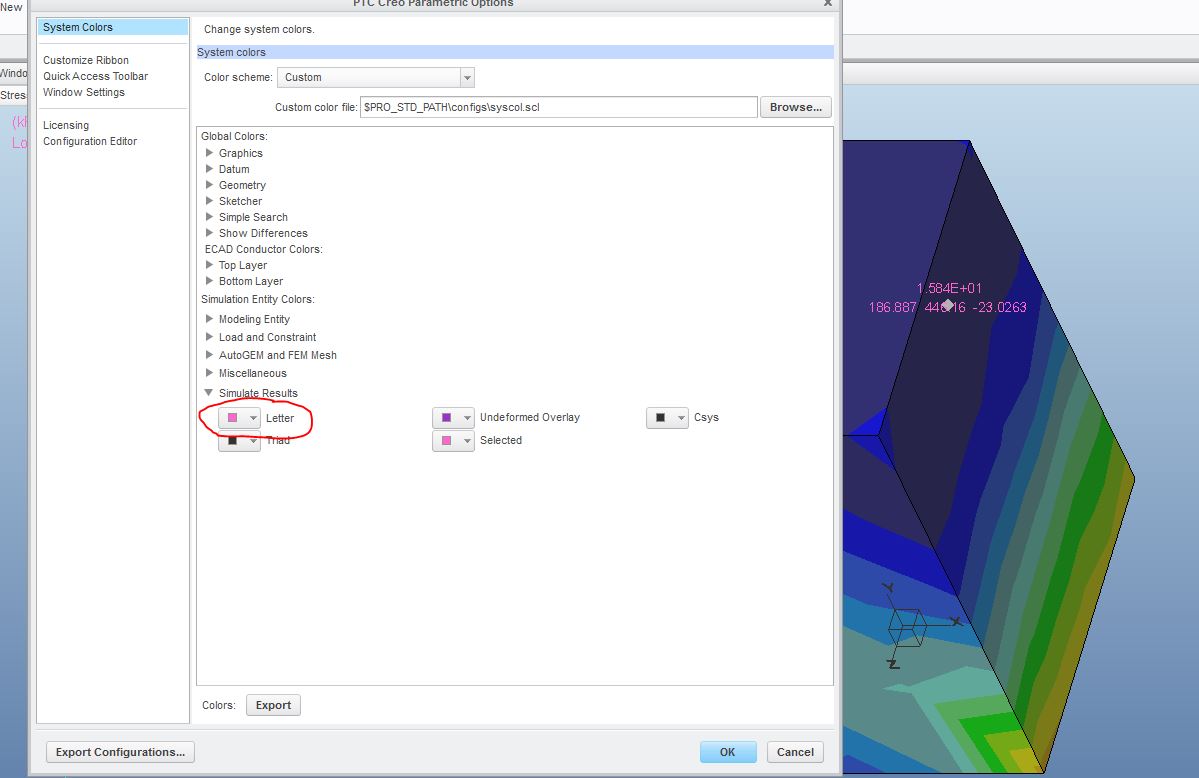The width and height of the screenshot is (1199, 778).
Task: Expand the Simple Search group
Action: pos(210,217)
